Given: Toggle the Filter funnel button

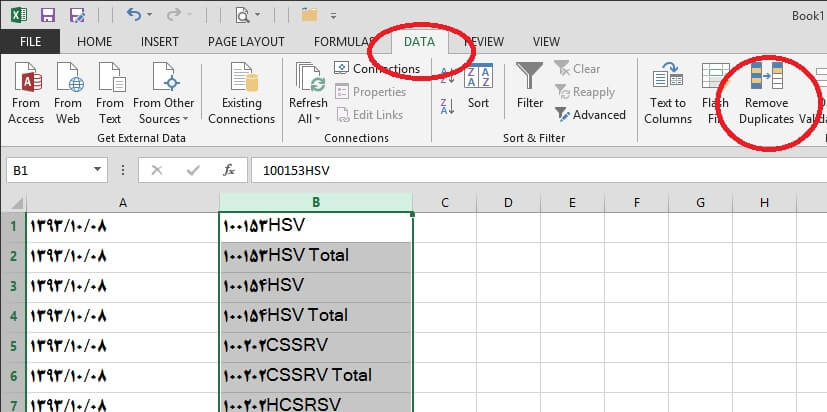Looking at the screenshot, I should click(x=530, y=87).
